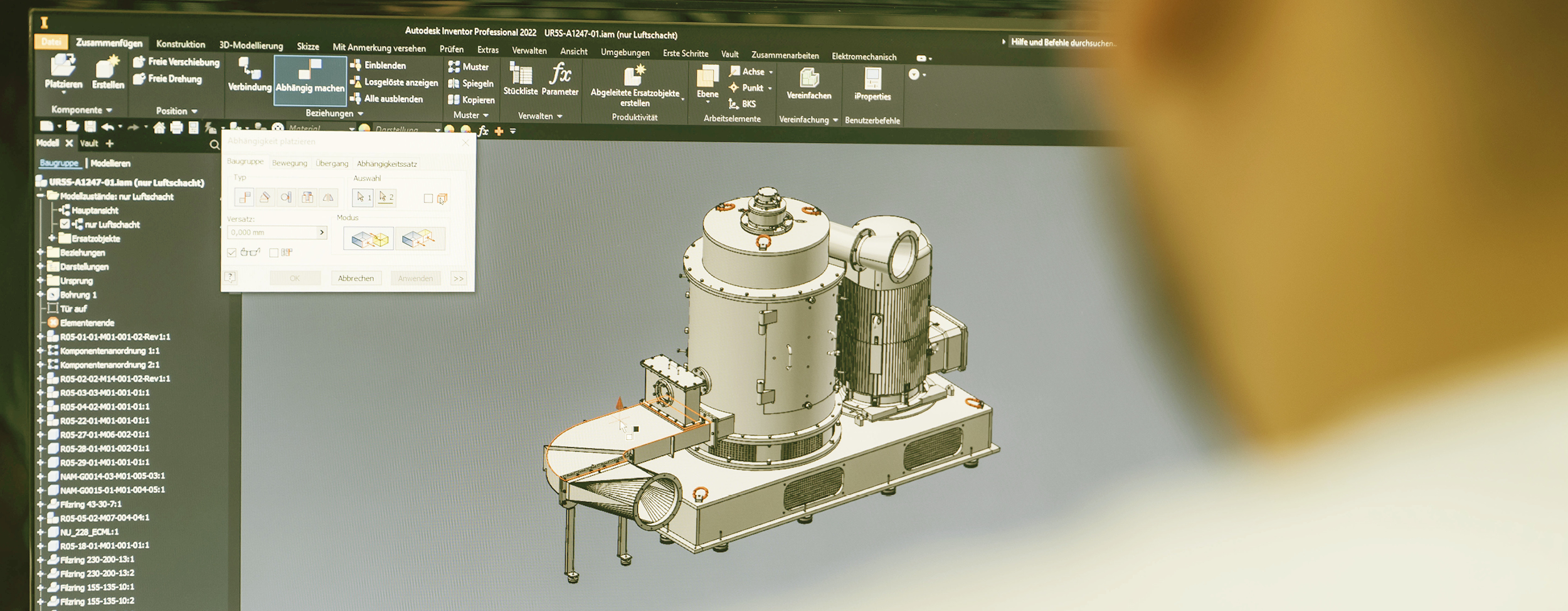1568x611 pixels.
Task: Click the Datei file button
Action: tap(51, 42)
